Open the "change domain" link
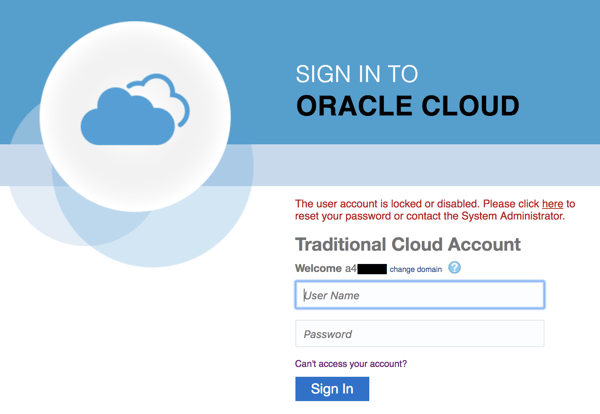The width and height of the screenshot is (600, 414). click(x=415, y=269)
